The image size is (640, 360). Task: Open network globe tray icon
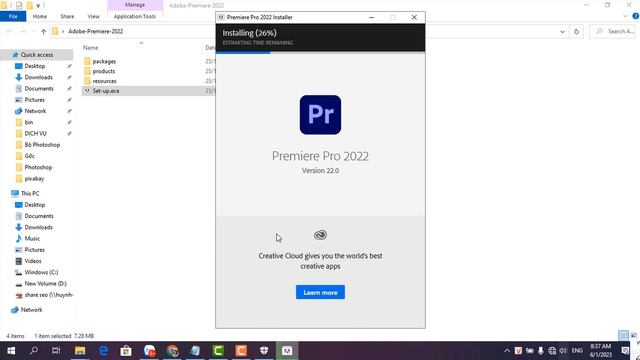point(552,351)
